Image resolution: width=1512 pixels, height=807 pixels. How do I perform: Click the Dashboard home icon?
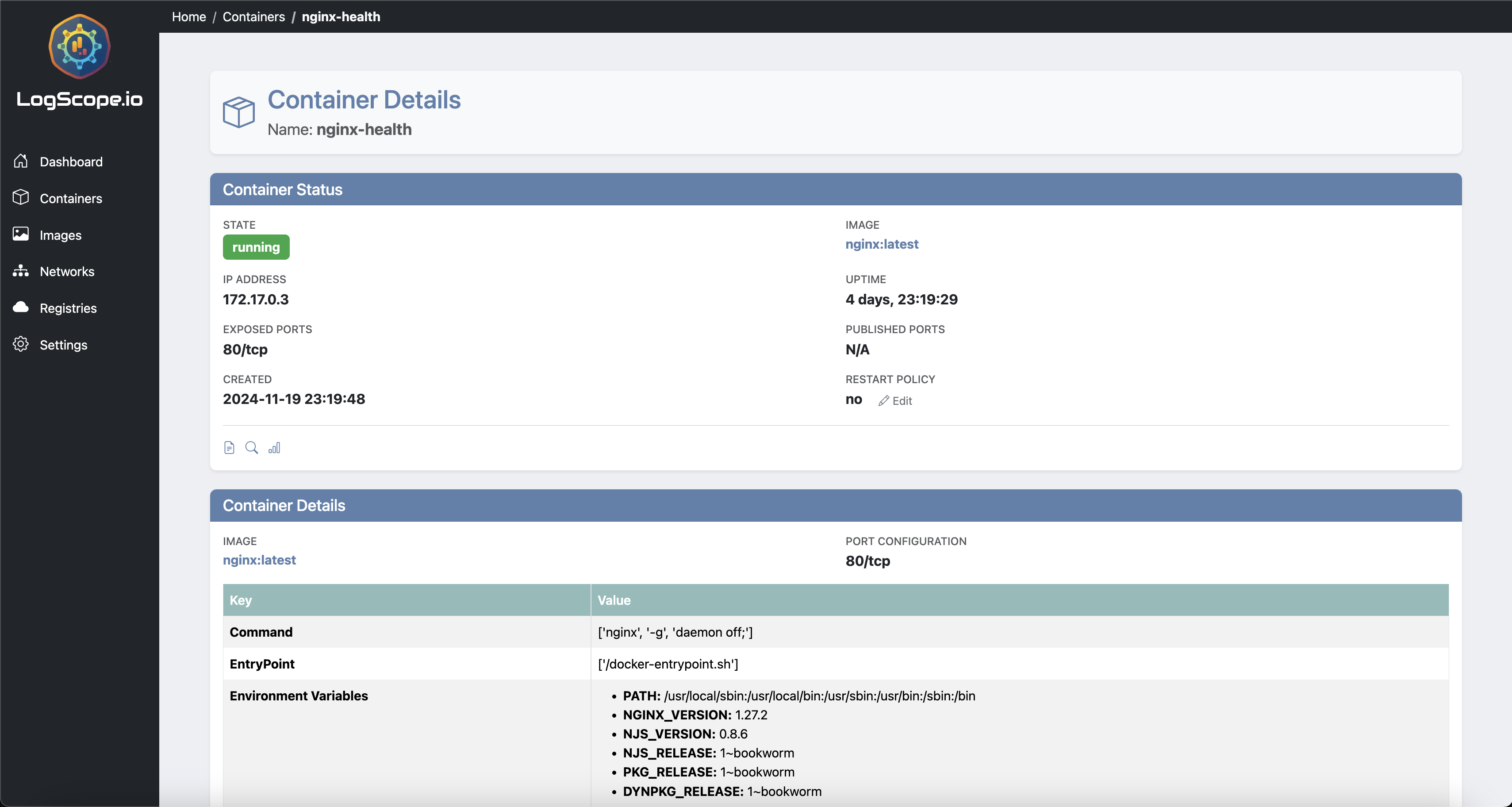tap(21, 161)
